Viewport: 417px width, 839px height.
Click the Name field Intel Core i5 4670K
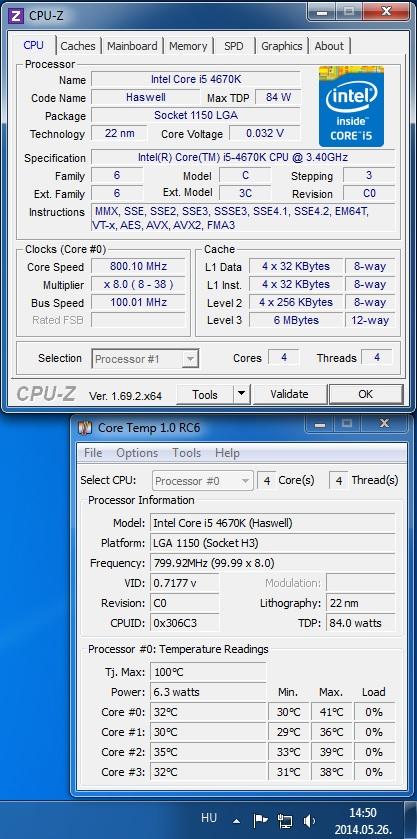pyautogui.click(x=195, y=80)
